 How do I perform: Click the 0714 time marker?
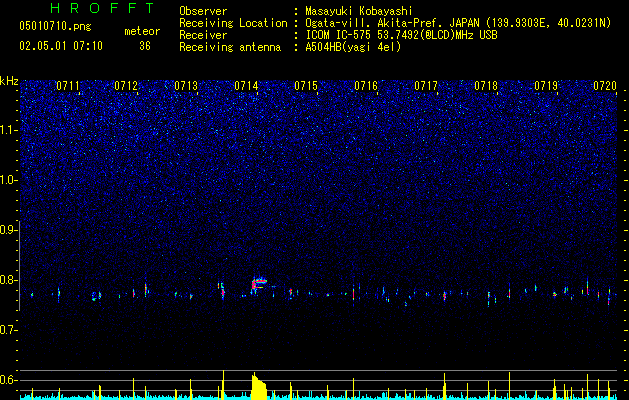click(x=246, y=86)
